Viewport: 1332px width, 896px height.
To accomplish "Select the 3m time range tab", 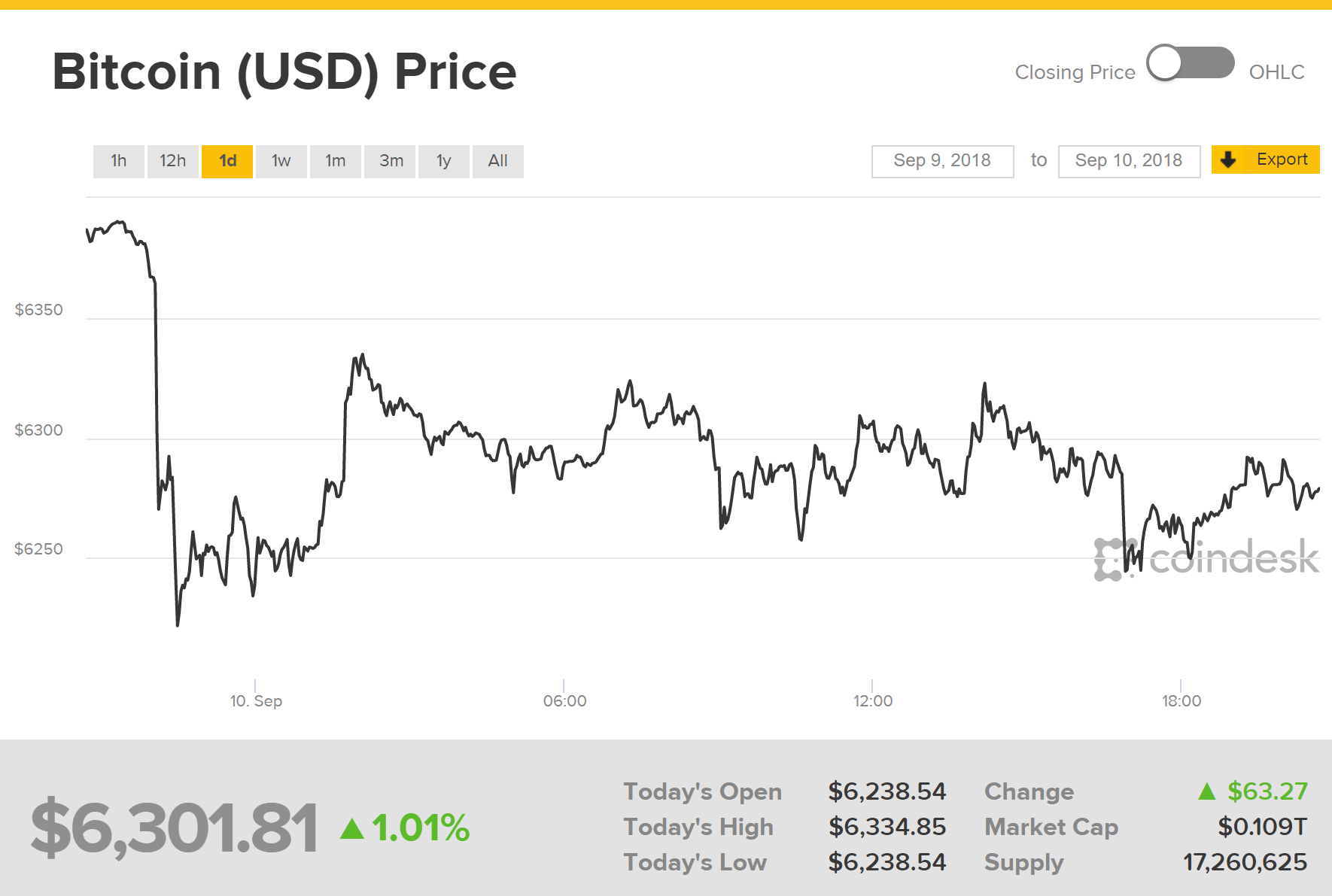I will (391, 161).
